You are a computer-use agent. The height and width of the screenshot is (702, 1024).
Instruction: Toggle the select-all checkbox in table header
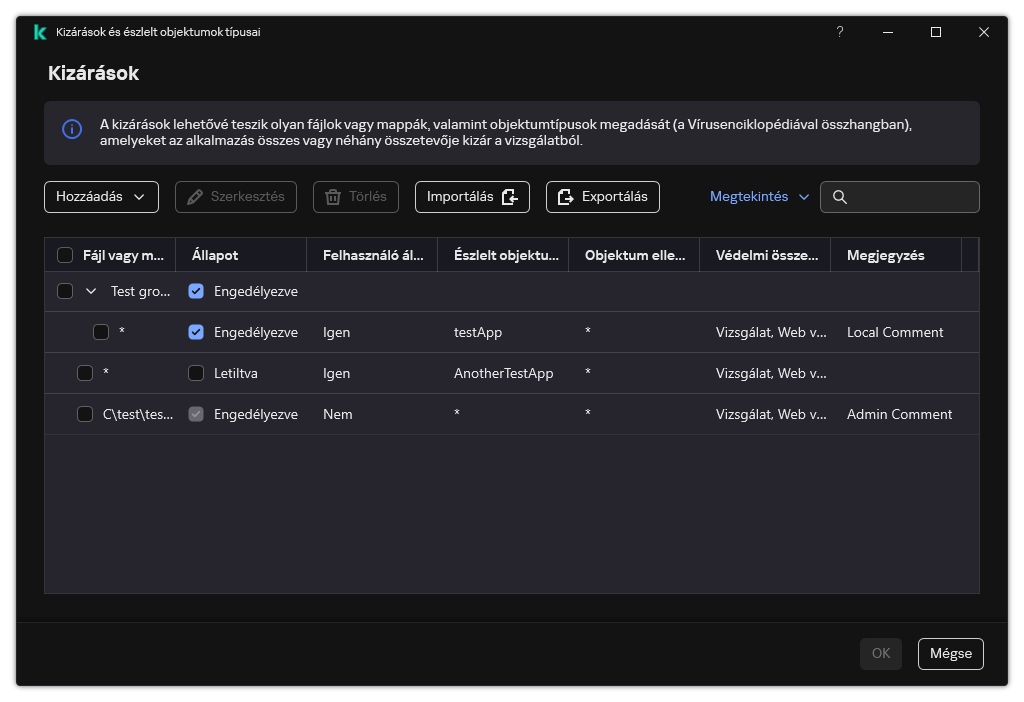pyautogui.click(x=65, y=255)
